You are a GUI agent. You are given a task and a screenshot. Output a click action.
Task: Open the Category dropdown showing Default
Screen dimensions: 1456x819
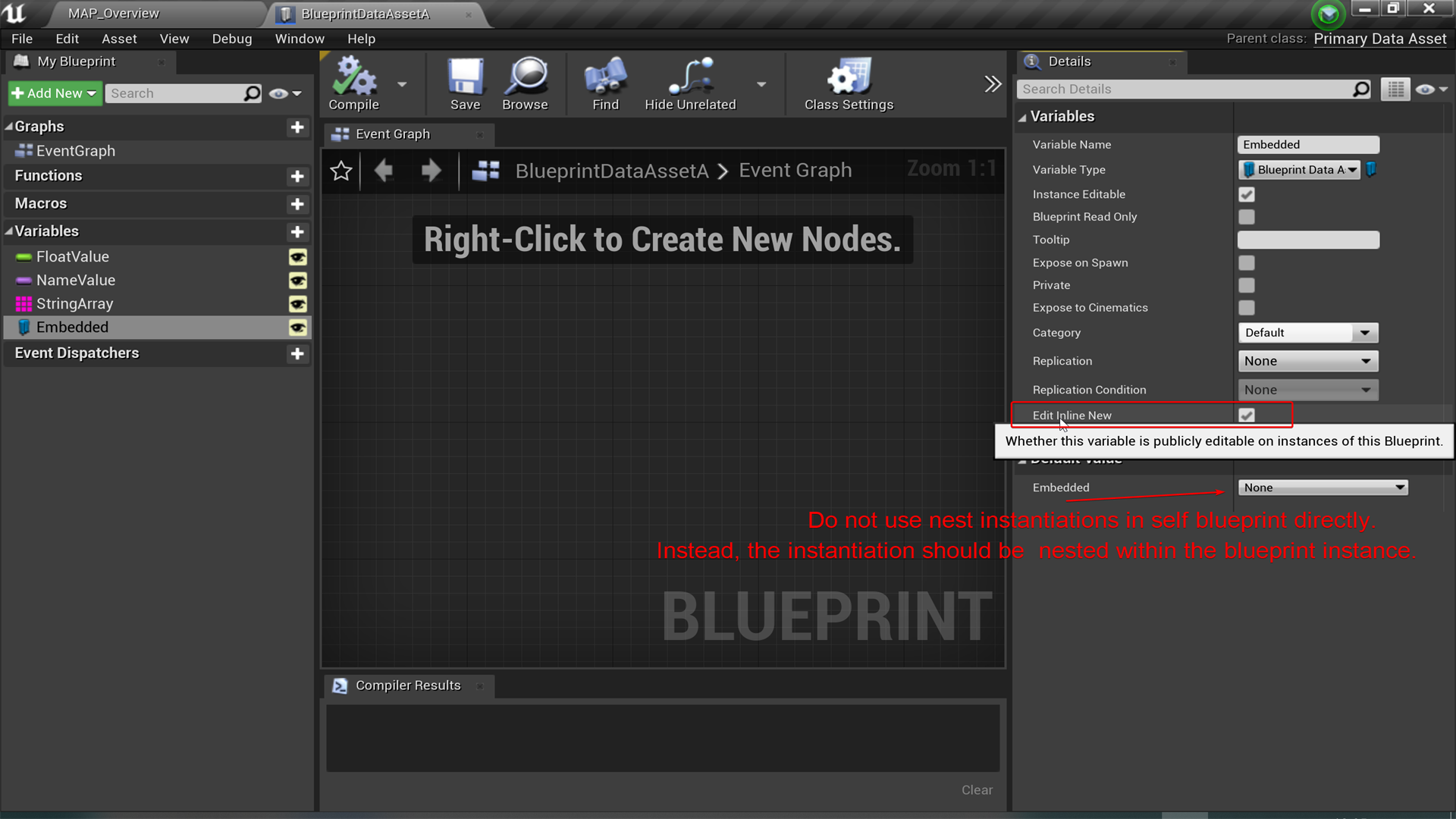1307,332
